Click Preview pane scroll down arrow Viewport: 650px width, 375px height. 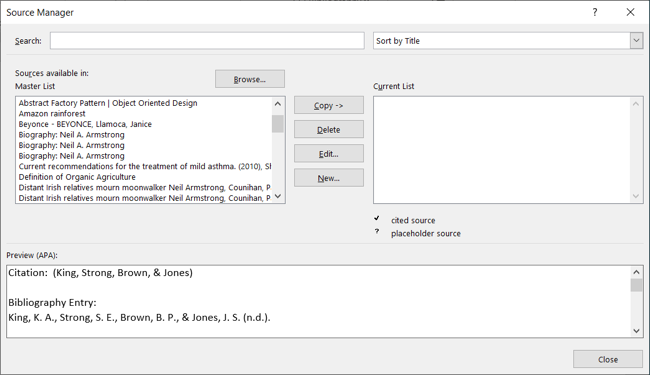click(636, 331)
